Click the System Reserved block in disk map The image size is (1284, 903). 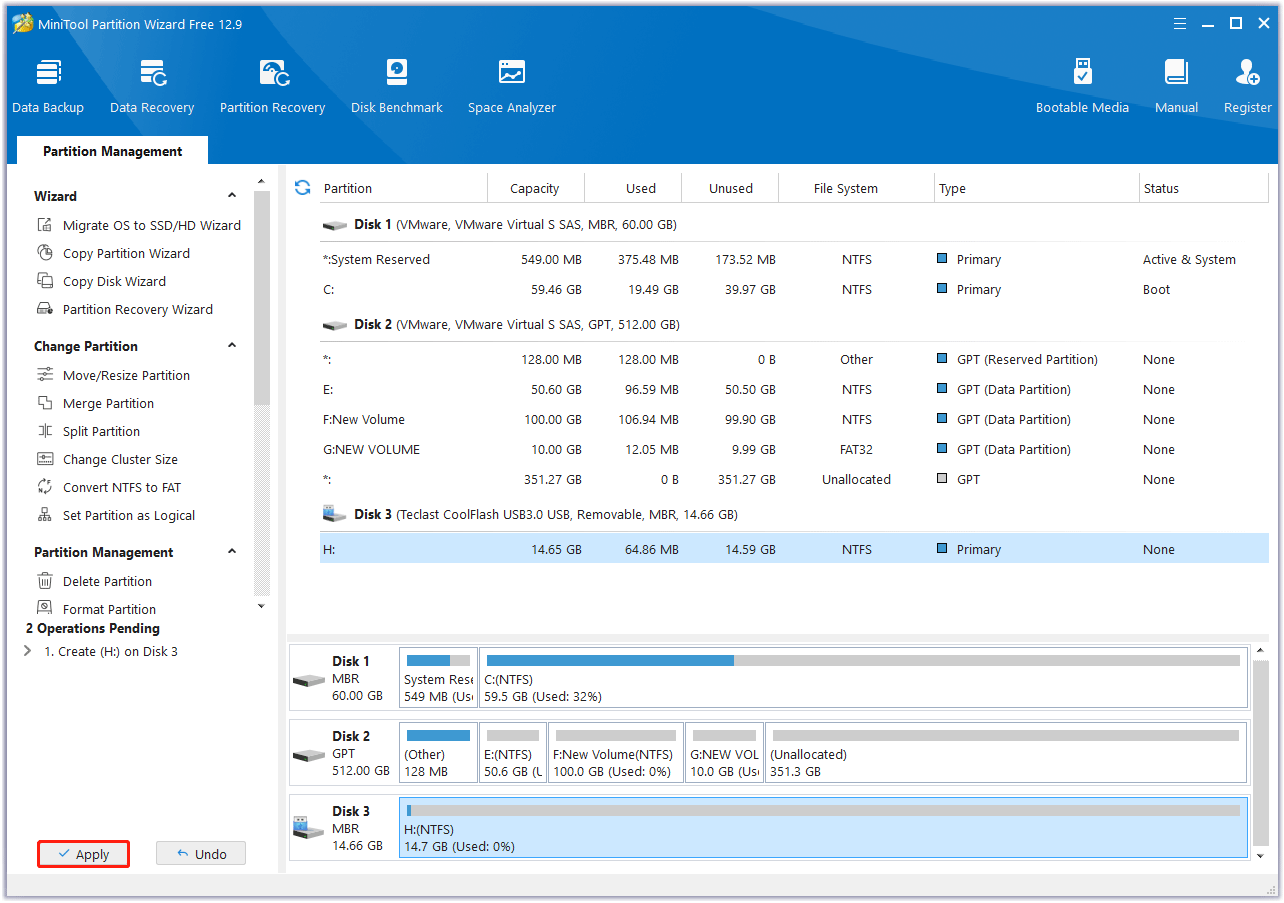[438, 677]
